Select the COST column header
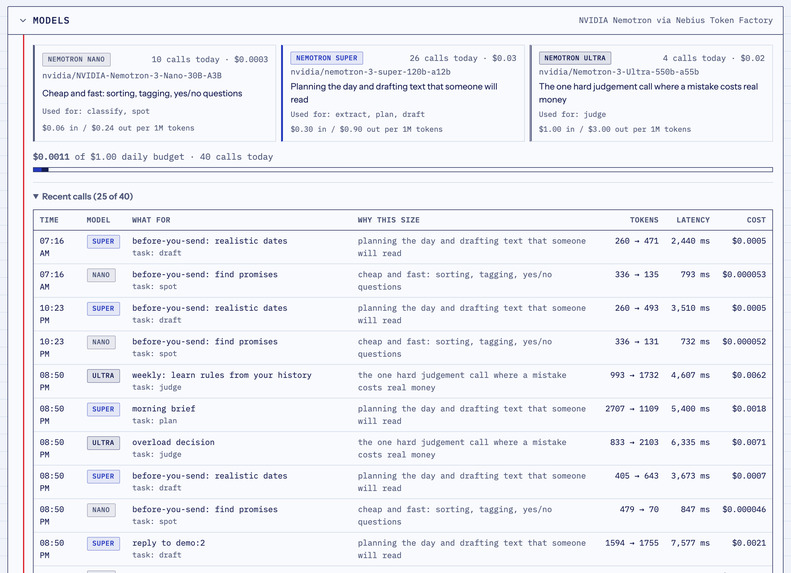This screenshot has height=573, width=791. 756,220
